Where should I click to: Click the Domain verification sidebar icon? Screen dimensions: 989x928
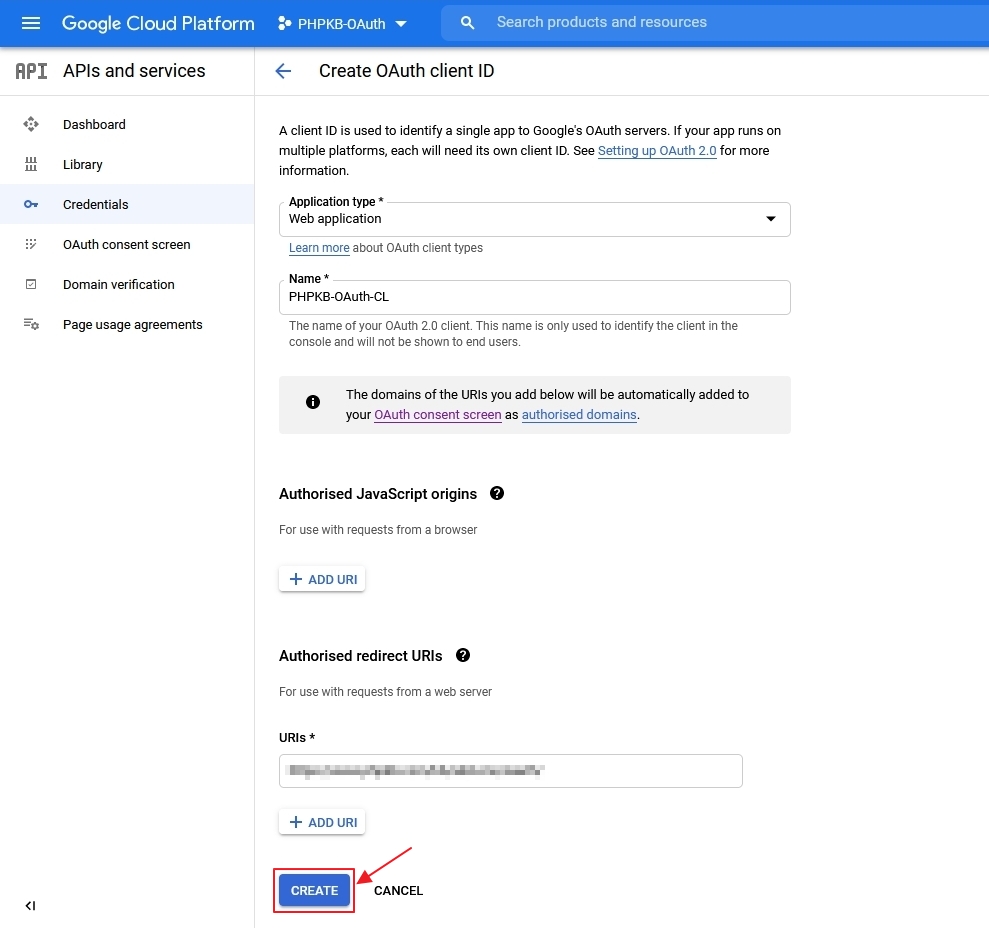31,284
